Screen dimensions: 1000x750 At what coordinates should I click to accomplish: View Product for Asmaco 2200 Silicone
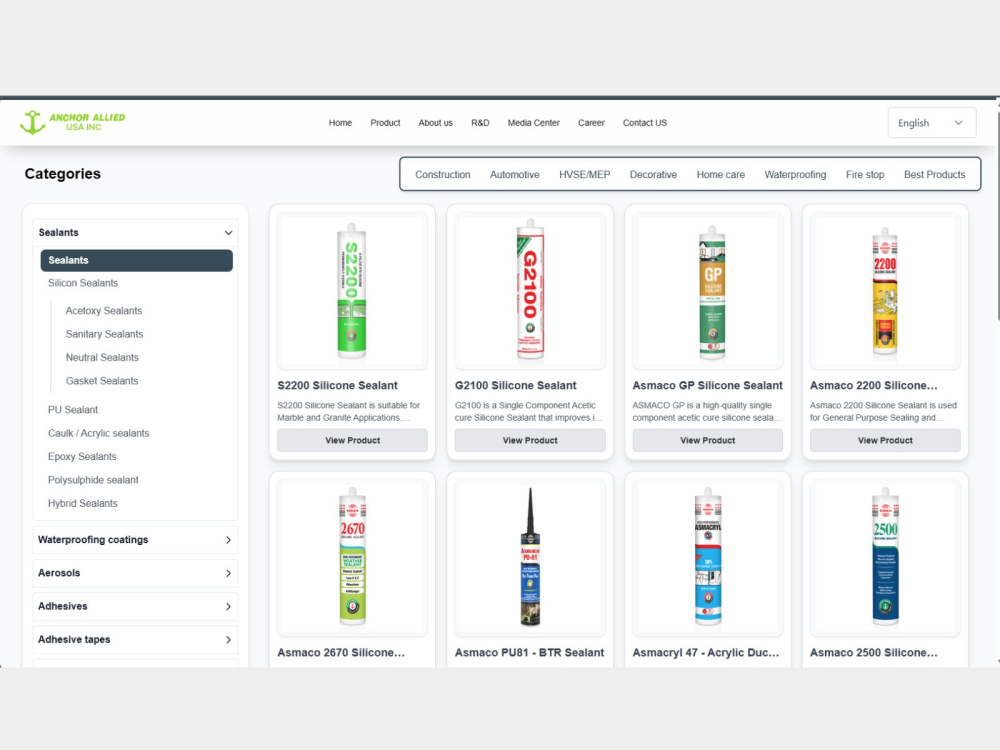coord(885,441)
